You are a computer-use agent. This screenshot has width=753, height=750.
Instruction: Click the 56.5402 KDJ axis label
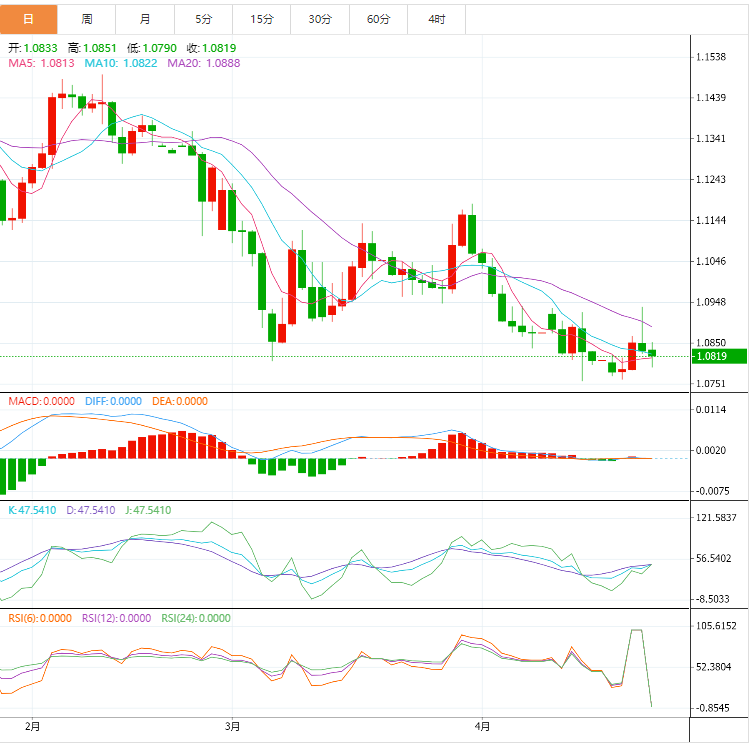click(x=714, y=558)
